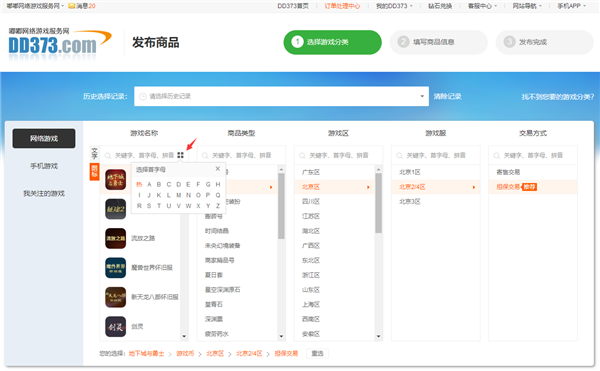
Task: Click the orange arrow on highlighted 商品类型 row
Action: (271, 187)
